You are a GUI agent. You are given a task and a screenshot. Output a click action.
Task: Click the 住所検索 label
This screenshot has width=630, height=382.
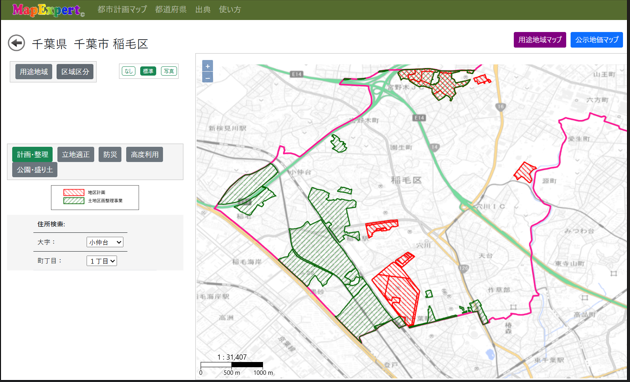pyautogui.click(x=51, y=224)
